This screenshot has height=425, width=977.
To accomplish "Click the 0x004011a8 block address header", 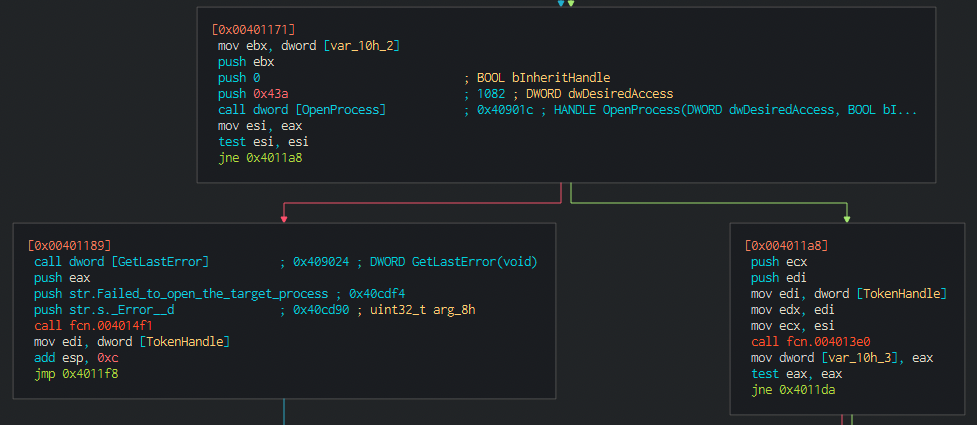I will point(786,245).
